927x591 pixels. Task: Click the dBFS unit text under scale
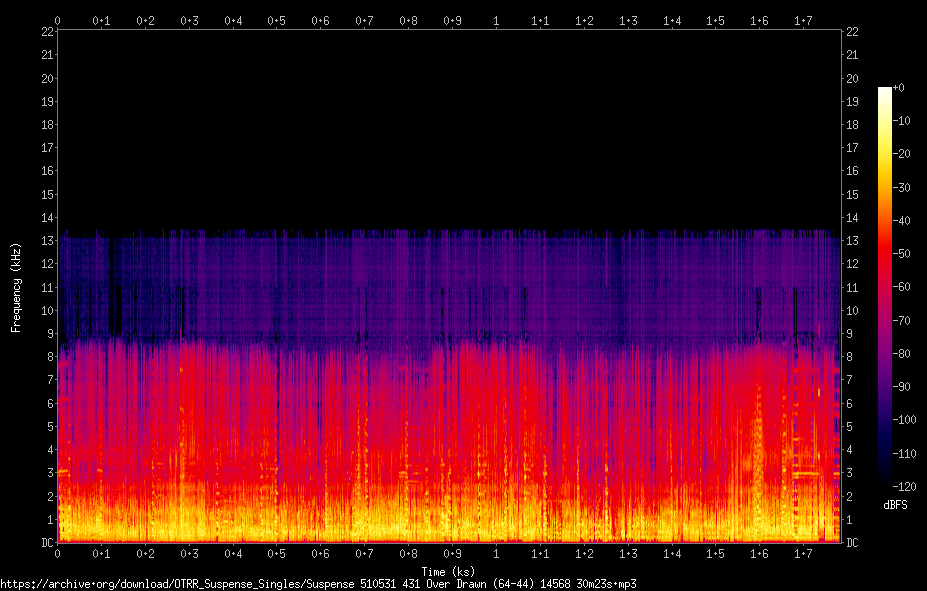tap(895, 505)
